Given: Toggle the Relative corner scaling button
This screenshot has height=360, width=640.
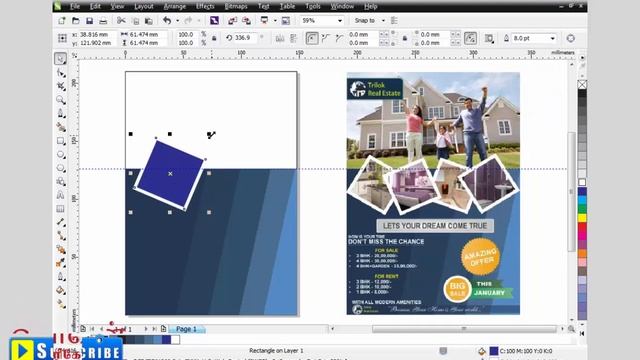Looking at the screenshot, I should [x=470, y=38].
